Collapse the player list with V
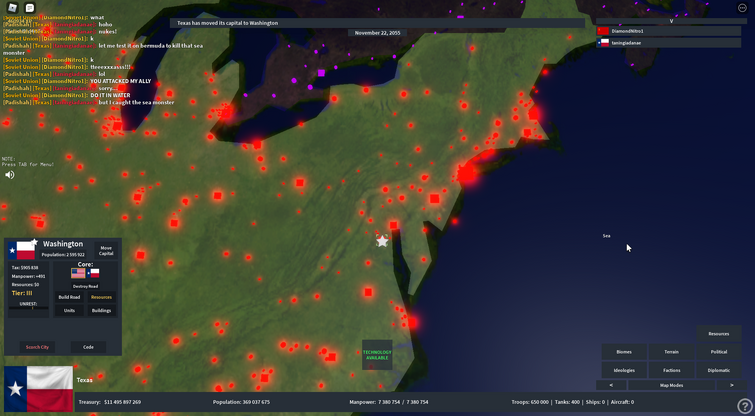 671,21
